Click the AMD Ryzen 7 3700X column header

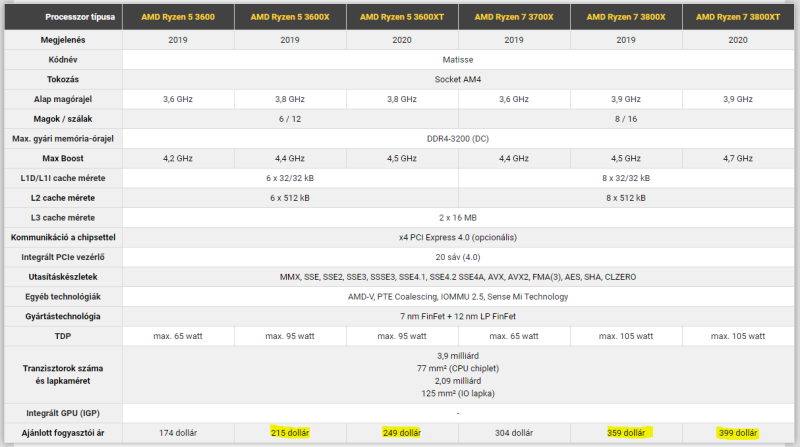(514, 17)
